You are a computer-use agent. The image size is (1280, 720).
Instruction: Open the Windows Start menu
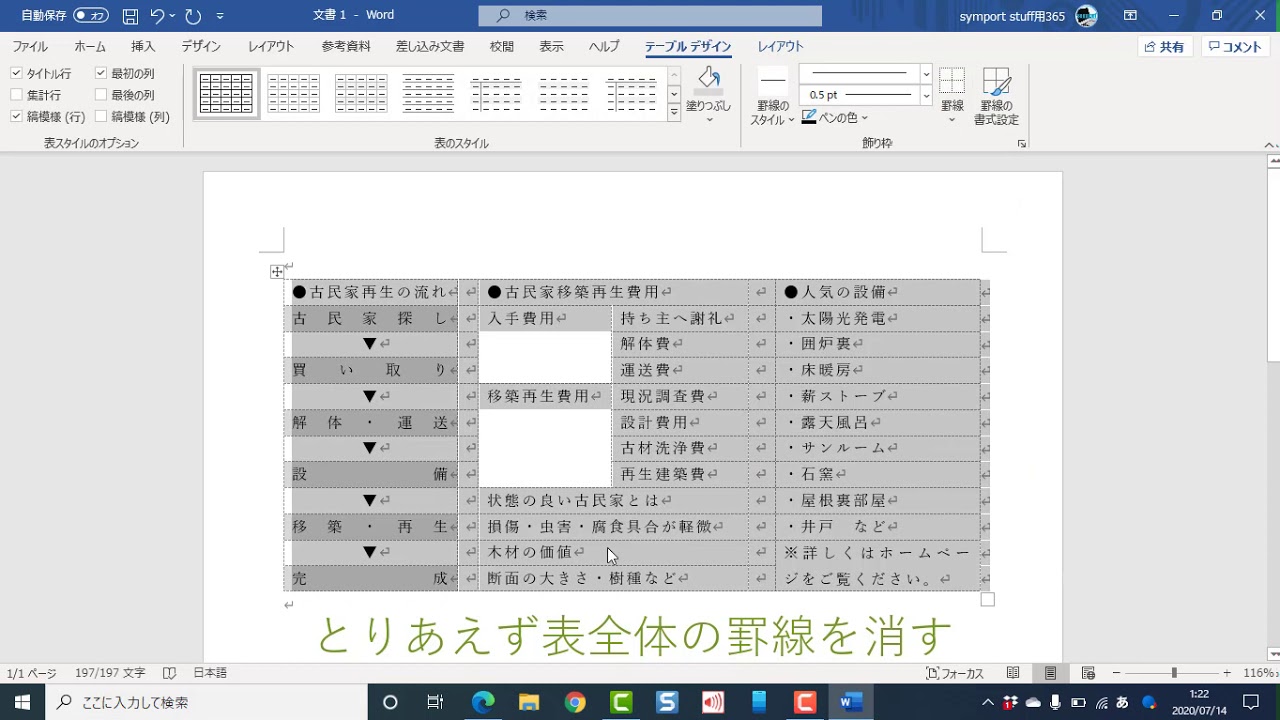coord(22,702)
